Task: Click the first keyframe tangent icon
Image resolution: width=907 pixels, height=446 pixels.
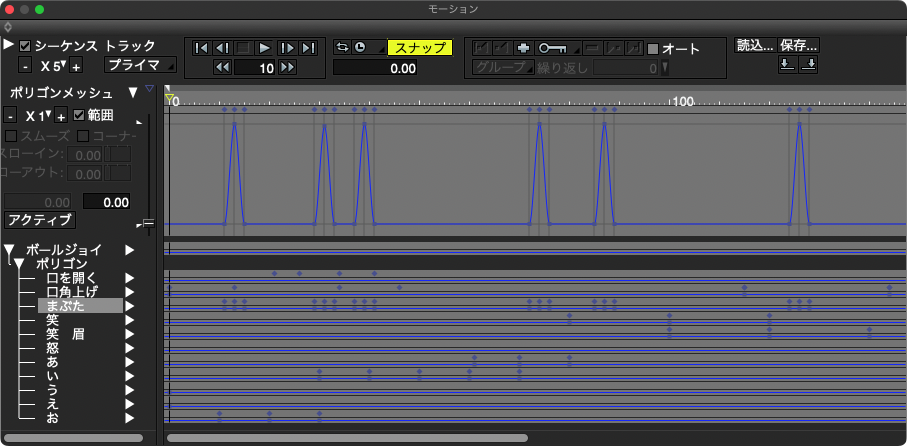Action: click(481, 47)
